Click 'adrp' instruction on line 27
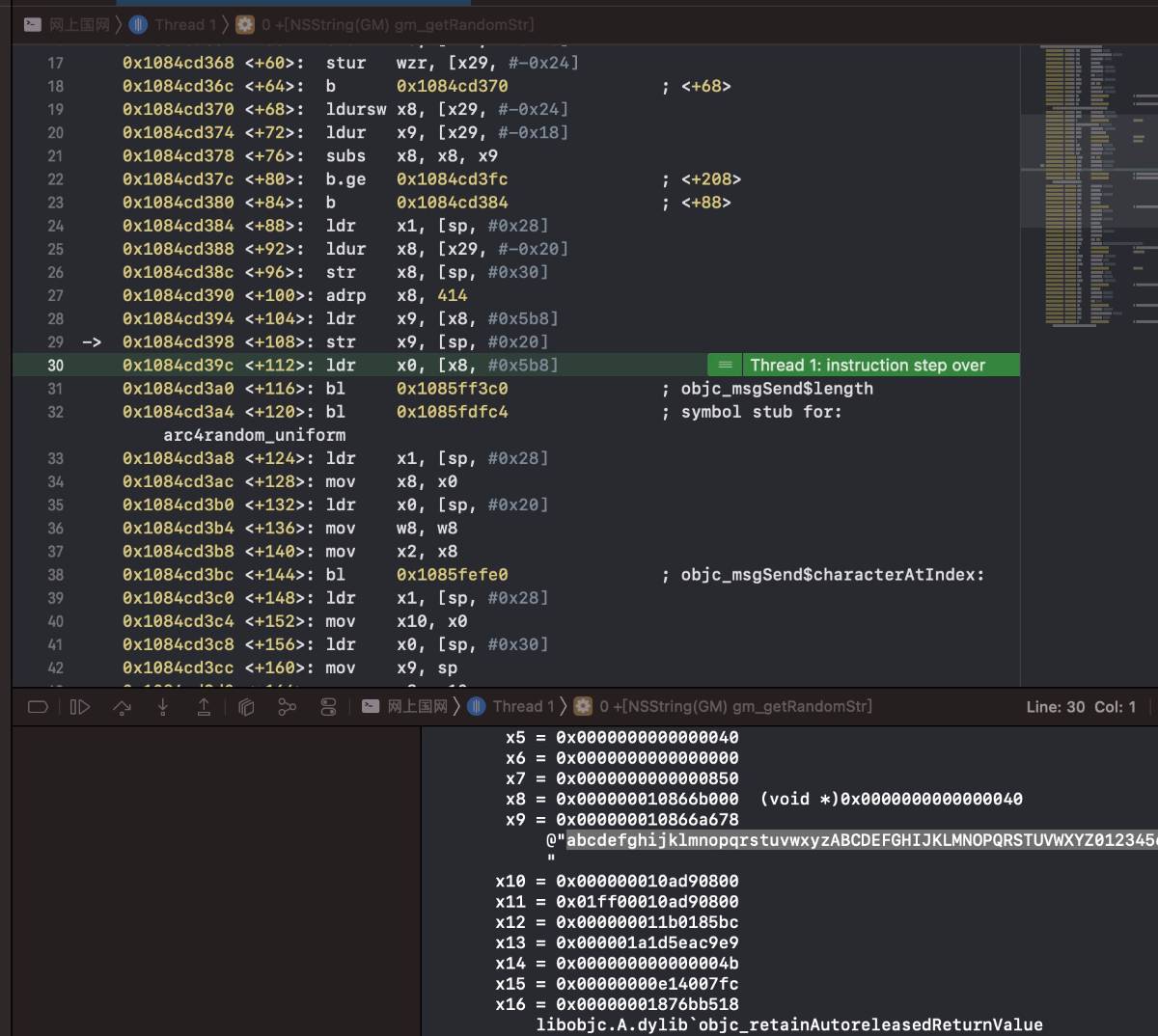Screen dimensions: 1158x1036 [345, 296]
